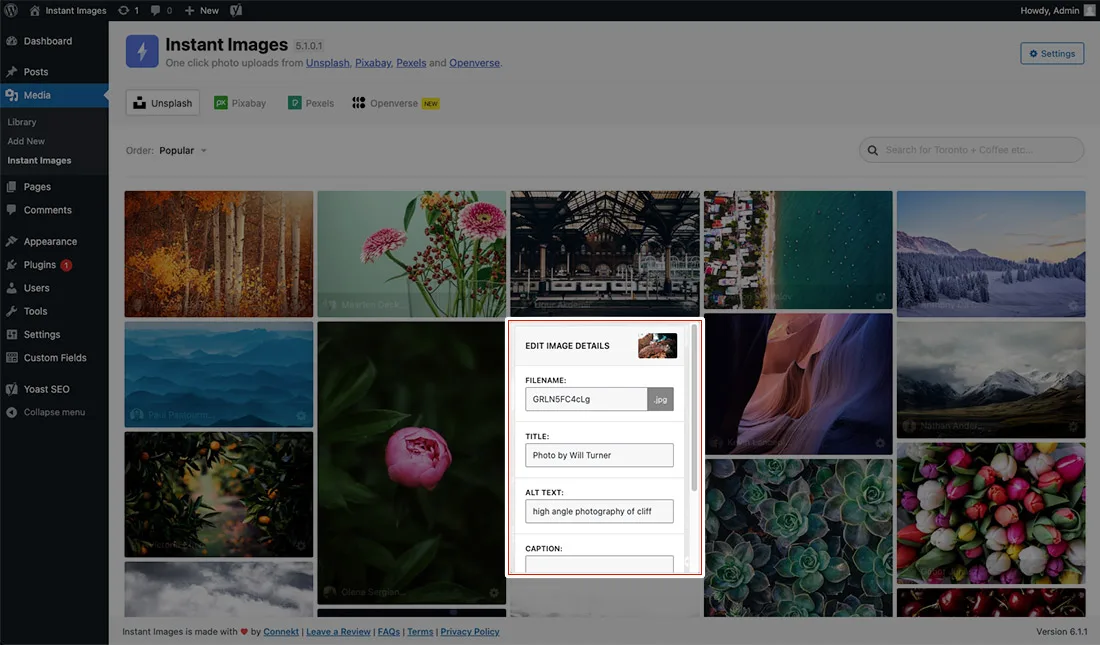
Task: Click the Alt Text input field
Action: [x=599, y=512]
